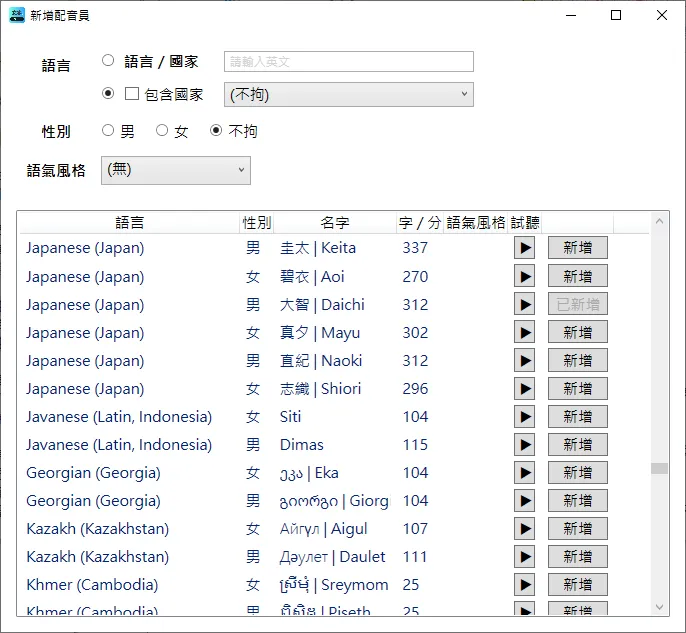Click the Dimas name cell

pos(301,444)
